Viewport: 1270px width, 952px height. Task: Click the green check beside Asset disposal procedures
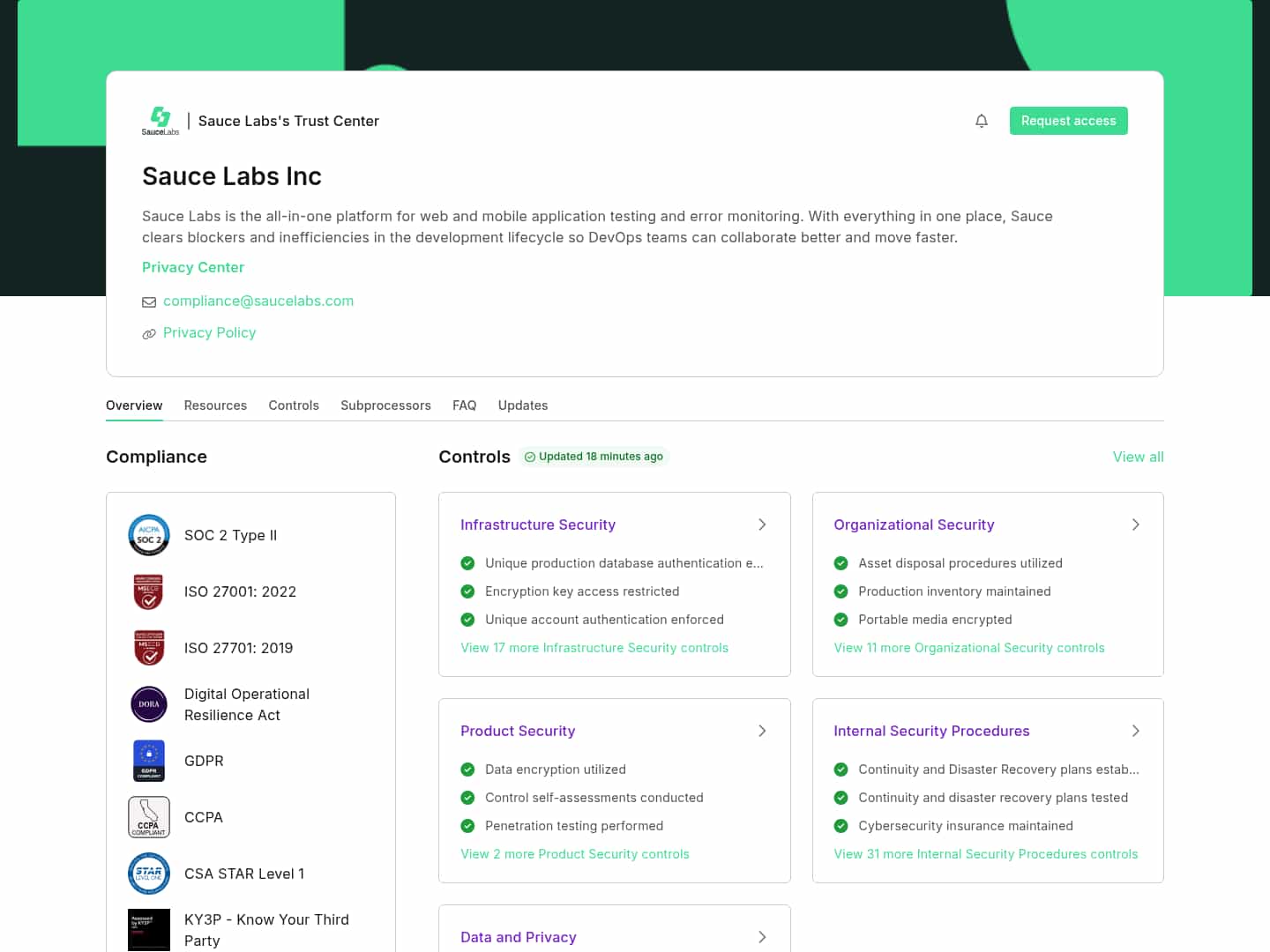pyautogui.click(x=840, y=563)
